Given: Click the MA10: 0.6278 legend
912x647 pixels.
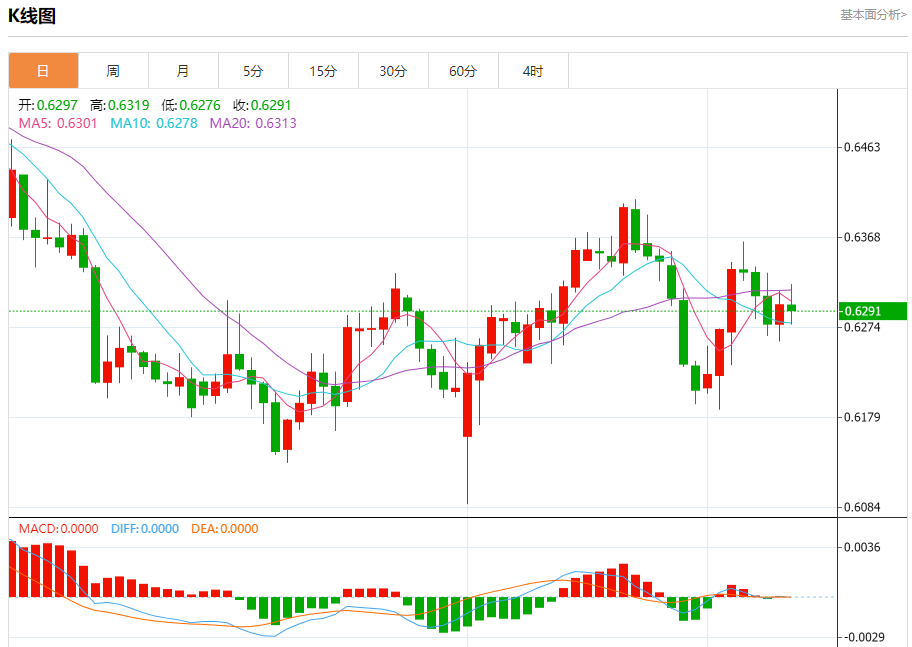Looking at the screenshot, I should (154, 123).
